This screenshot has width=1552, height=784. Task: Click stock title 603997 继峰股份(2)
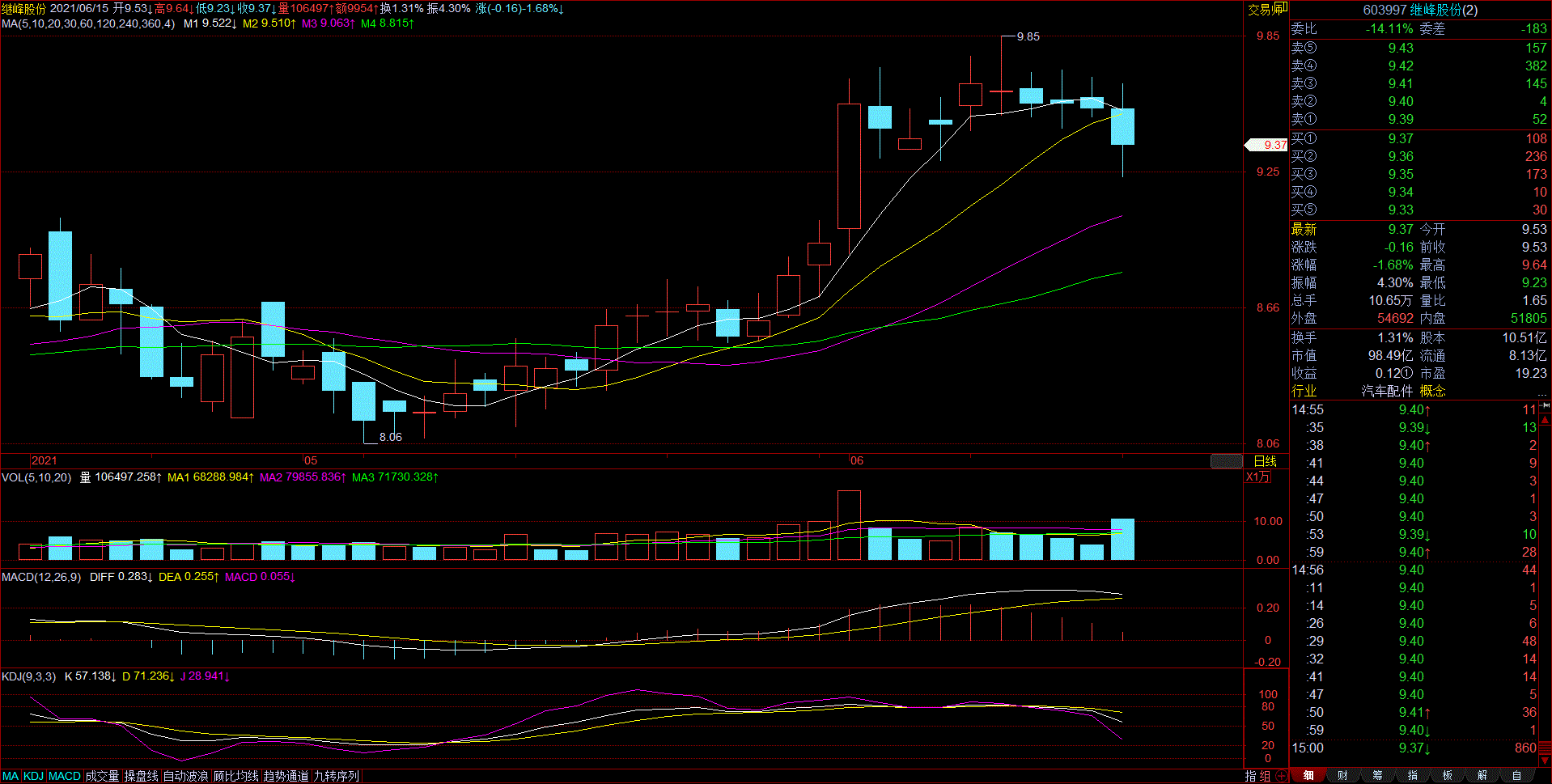[1420, 10]
